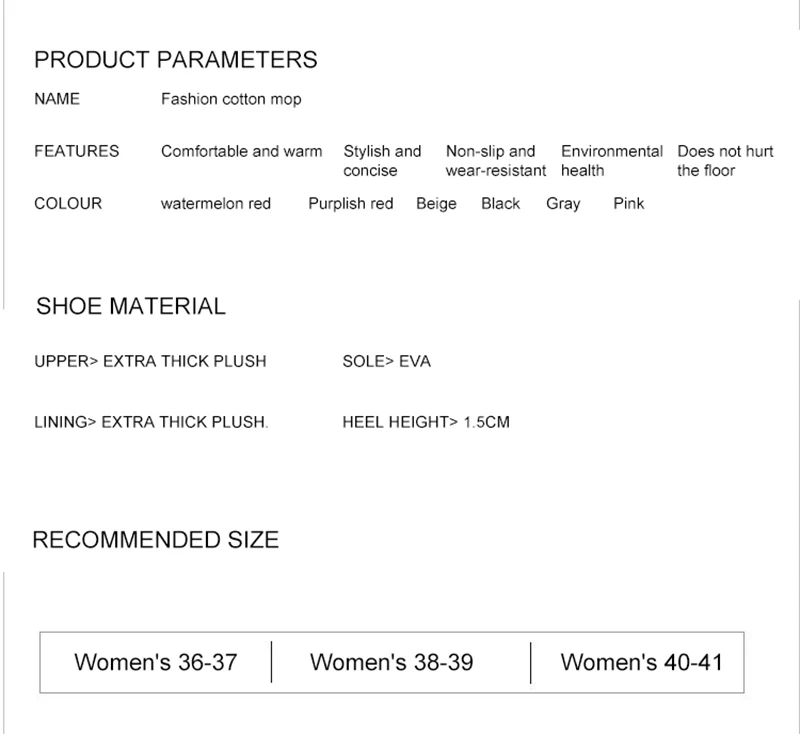Viewport: 800px width, 734px height.
Task: Click the Women's 36-37 size cell
Action: pos(156,662)
